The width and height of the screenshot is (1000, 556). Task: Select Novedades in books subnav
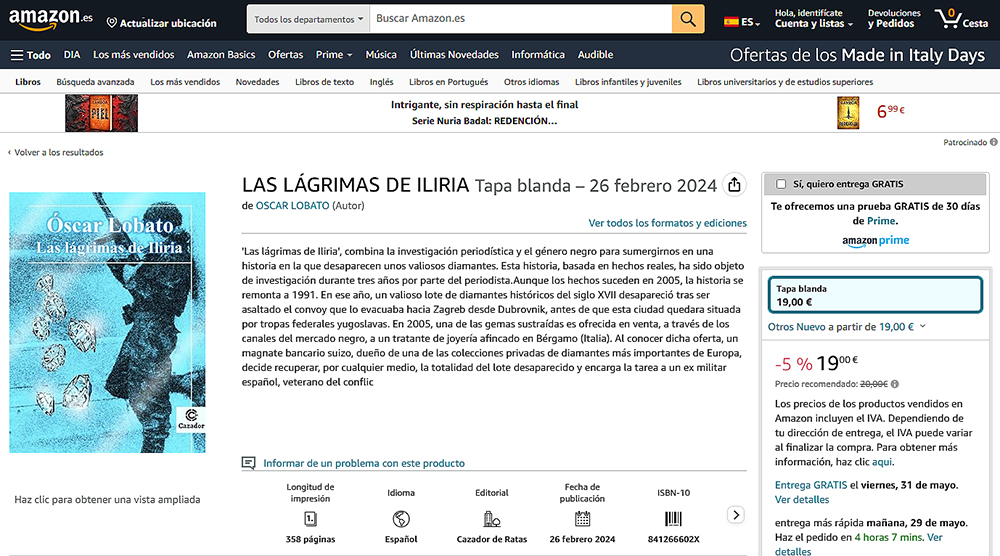tap(257, 82)
